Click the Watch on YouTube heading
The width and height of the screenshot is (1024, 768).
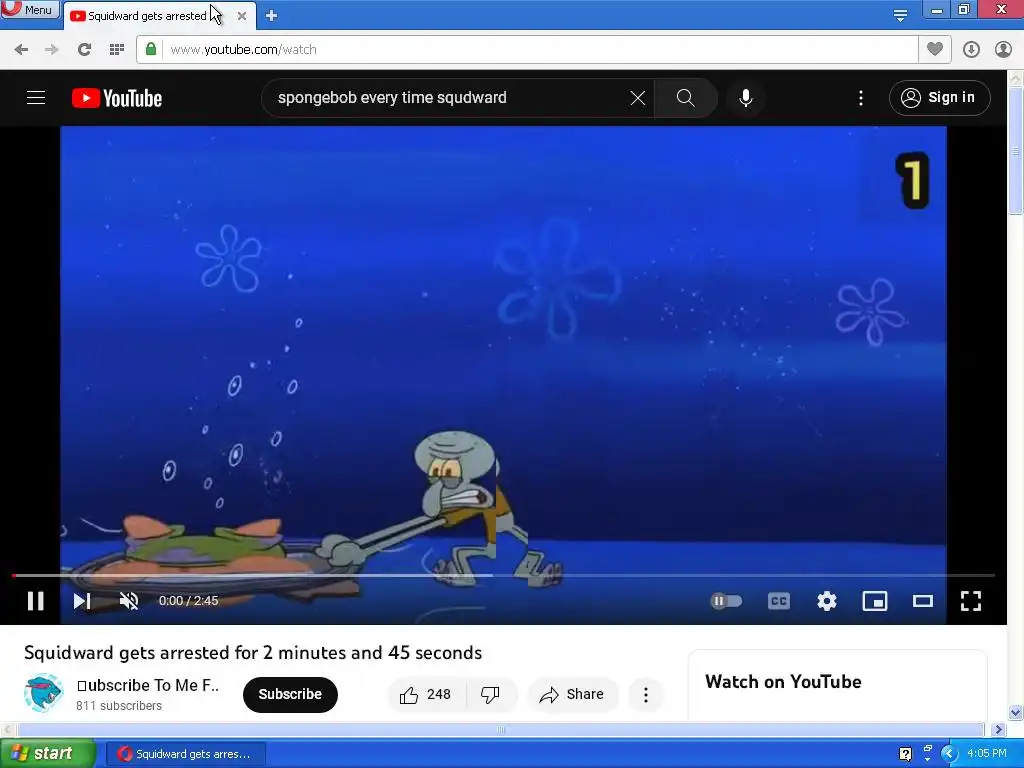[x=783, y=682]
